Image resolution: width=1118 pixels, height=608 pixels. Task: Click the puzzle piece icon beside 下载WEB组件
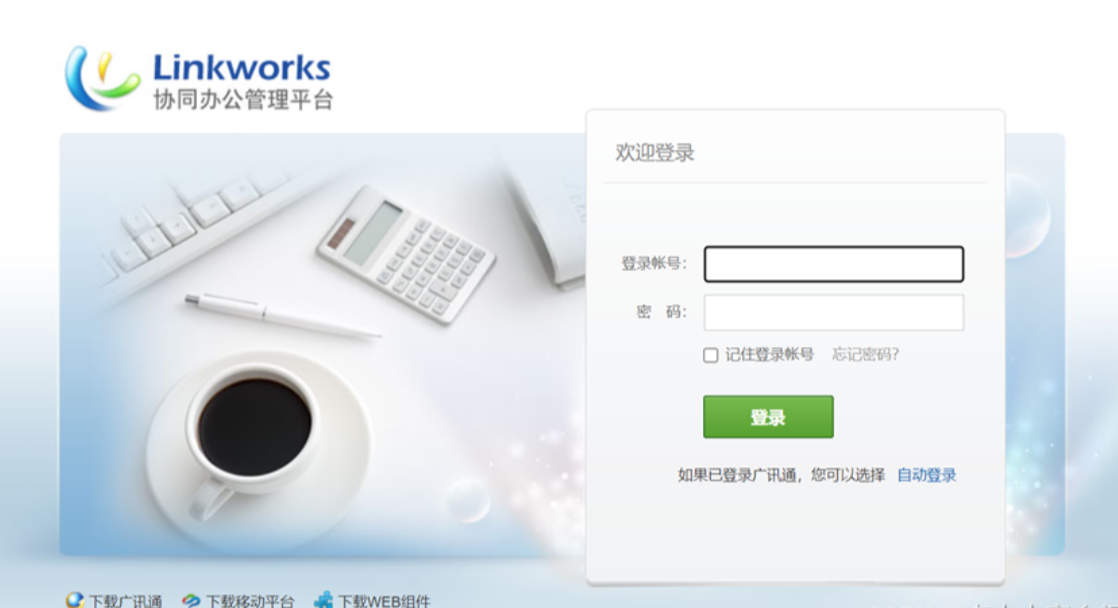pyautogui.click(x=324, y=600)
